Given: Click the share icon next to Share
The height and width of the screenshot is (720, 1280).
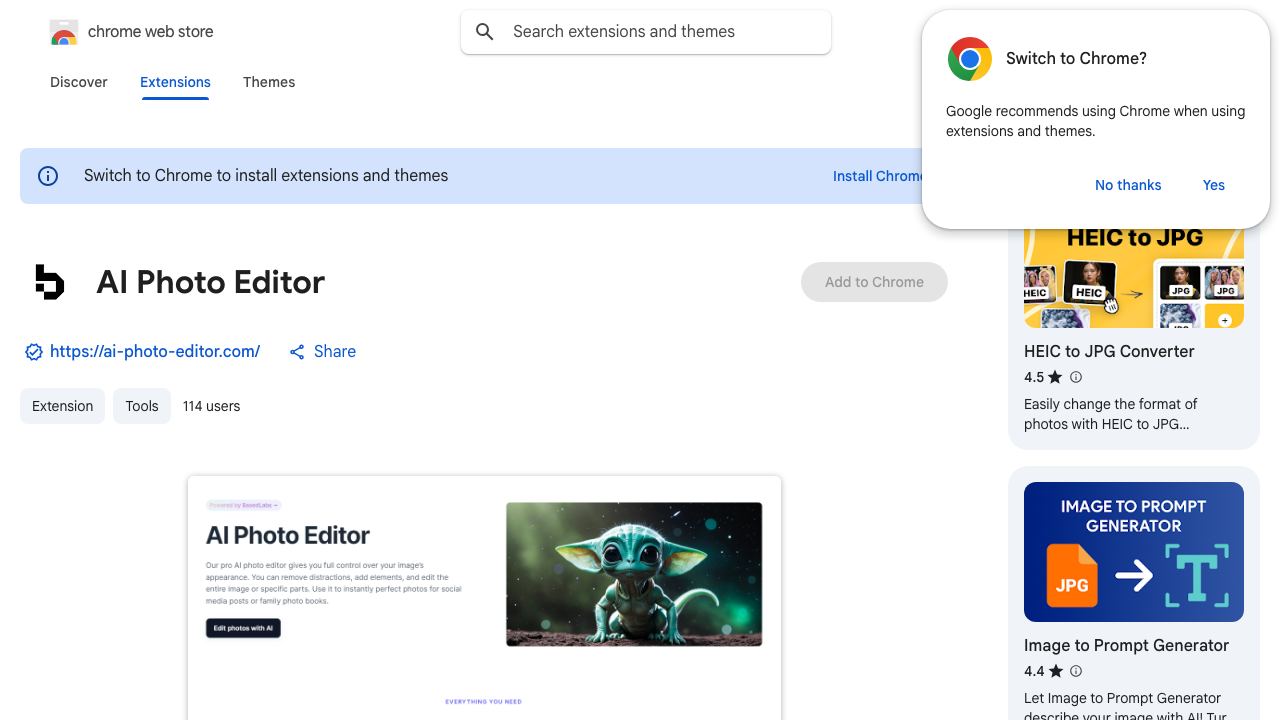Looking at the screenshot, I should click(x=297, y=352).
